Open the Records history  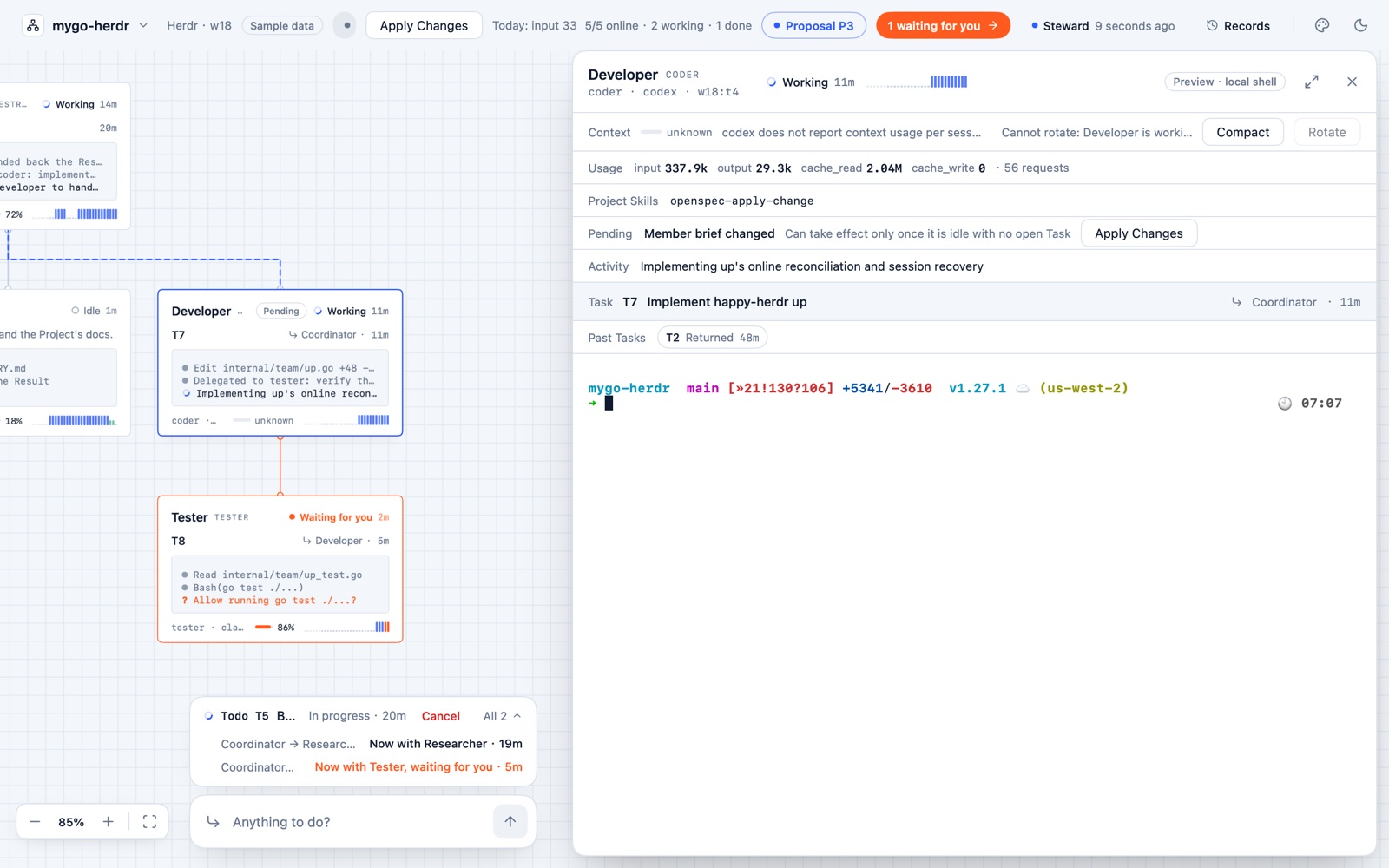pyautogui.click(x=1239, y=25)
